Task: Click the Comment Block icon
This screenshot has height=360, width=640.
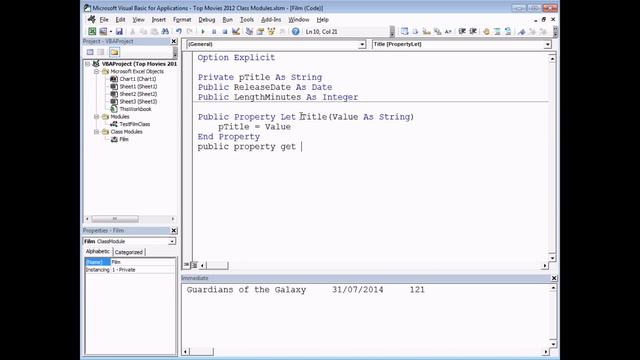Action: point(497,31)
